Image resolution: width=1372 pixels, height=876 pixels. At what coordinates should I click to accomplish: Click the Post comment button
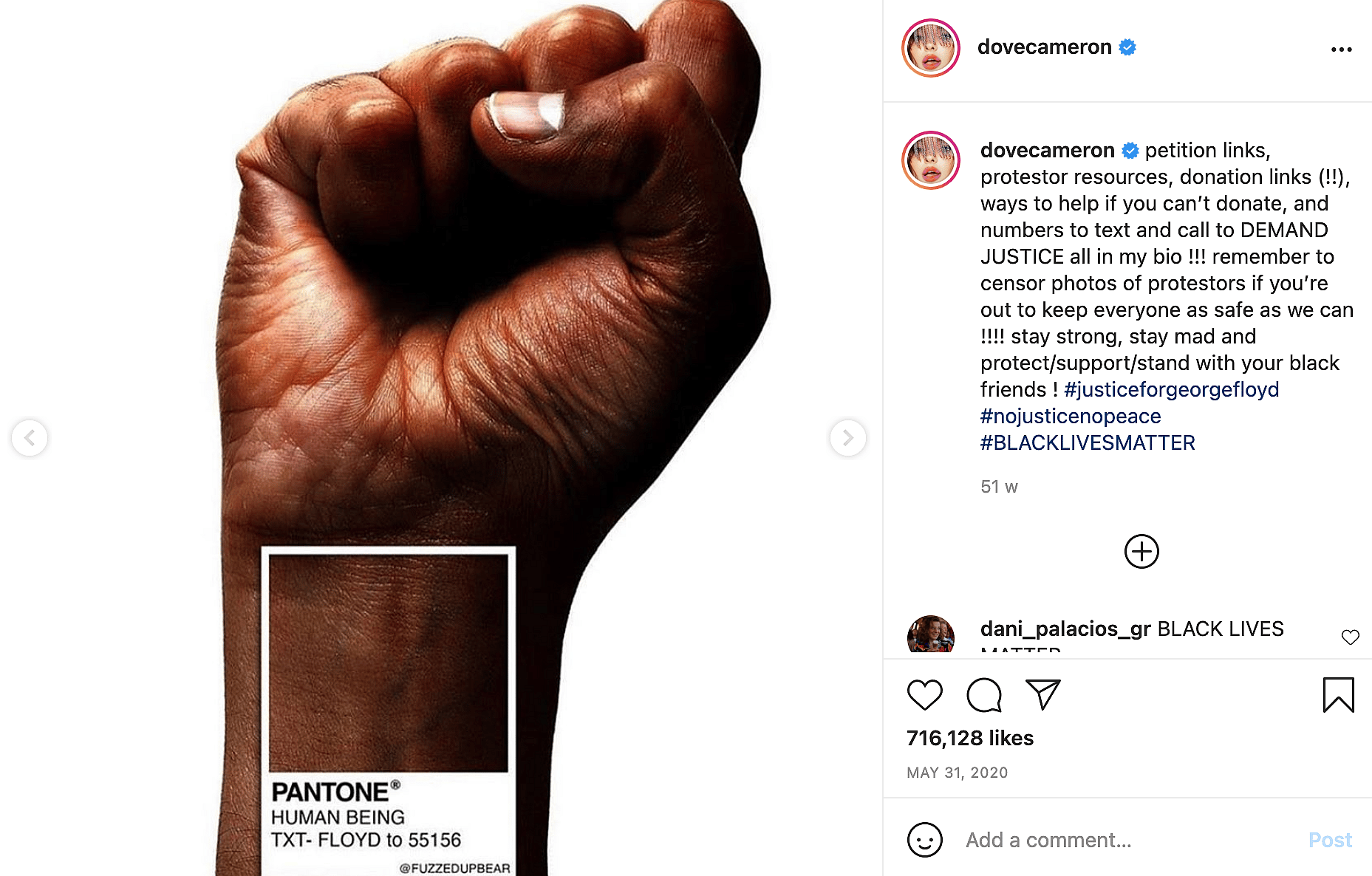[x=1330, y=840]
